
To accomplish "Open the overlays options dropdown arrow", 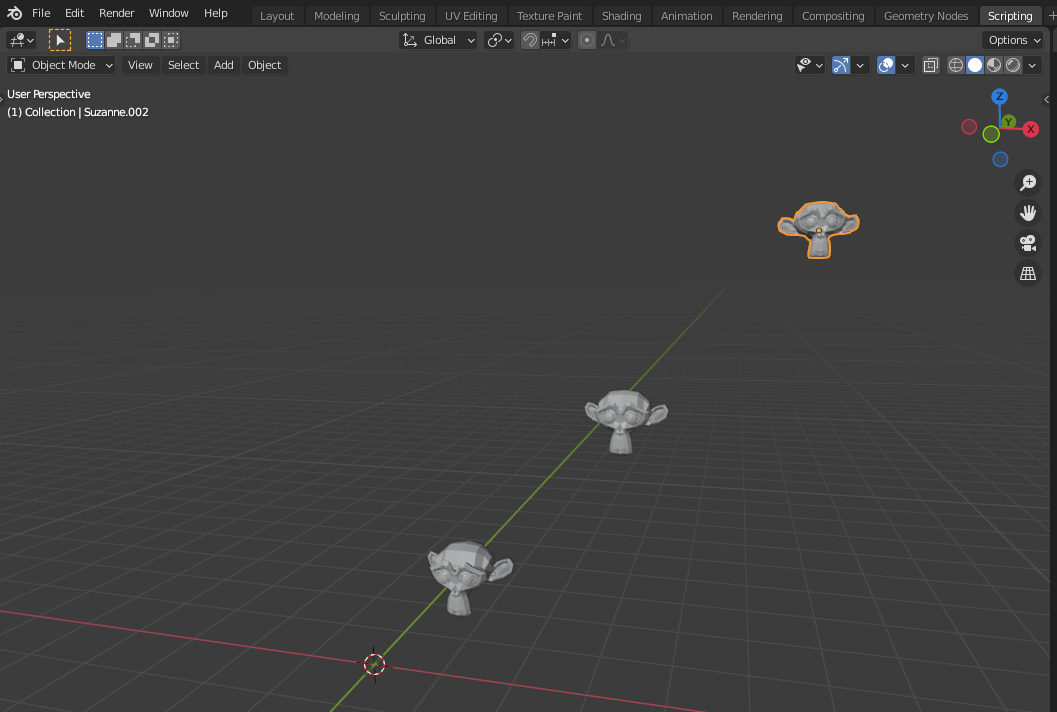I will click(x=905, y=65).
